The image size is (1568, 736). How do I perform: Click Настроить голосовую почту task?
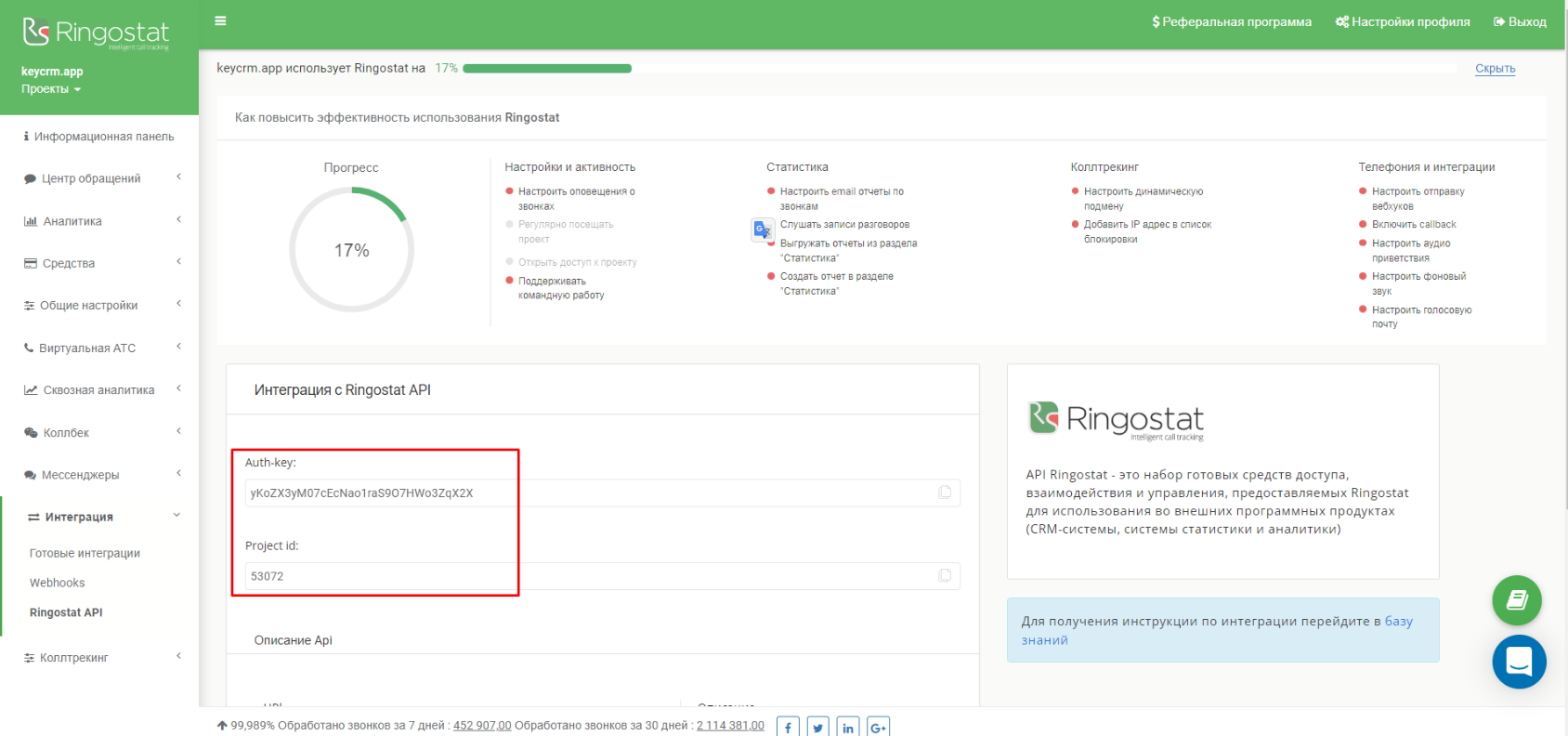[1421, 317]
